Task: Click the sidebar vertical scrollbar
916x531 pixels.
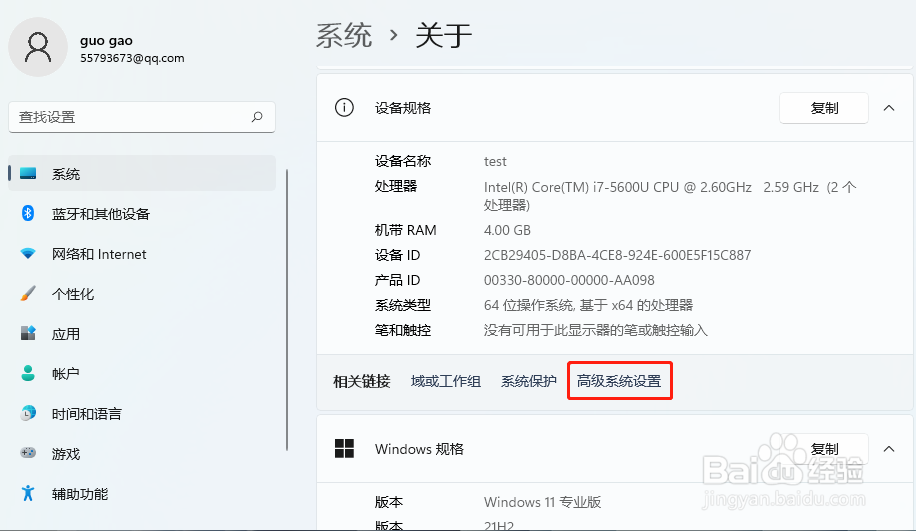Action: coord(287,310)
